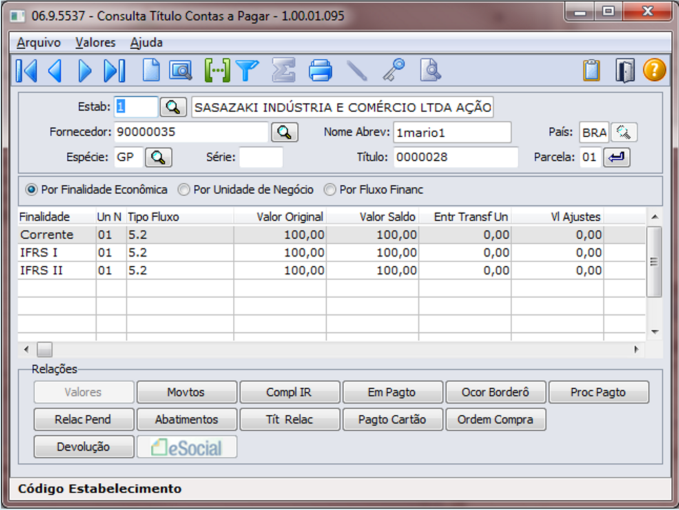
Task: Click the application icon in title bar
Action: point(18,16)
